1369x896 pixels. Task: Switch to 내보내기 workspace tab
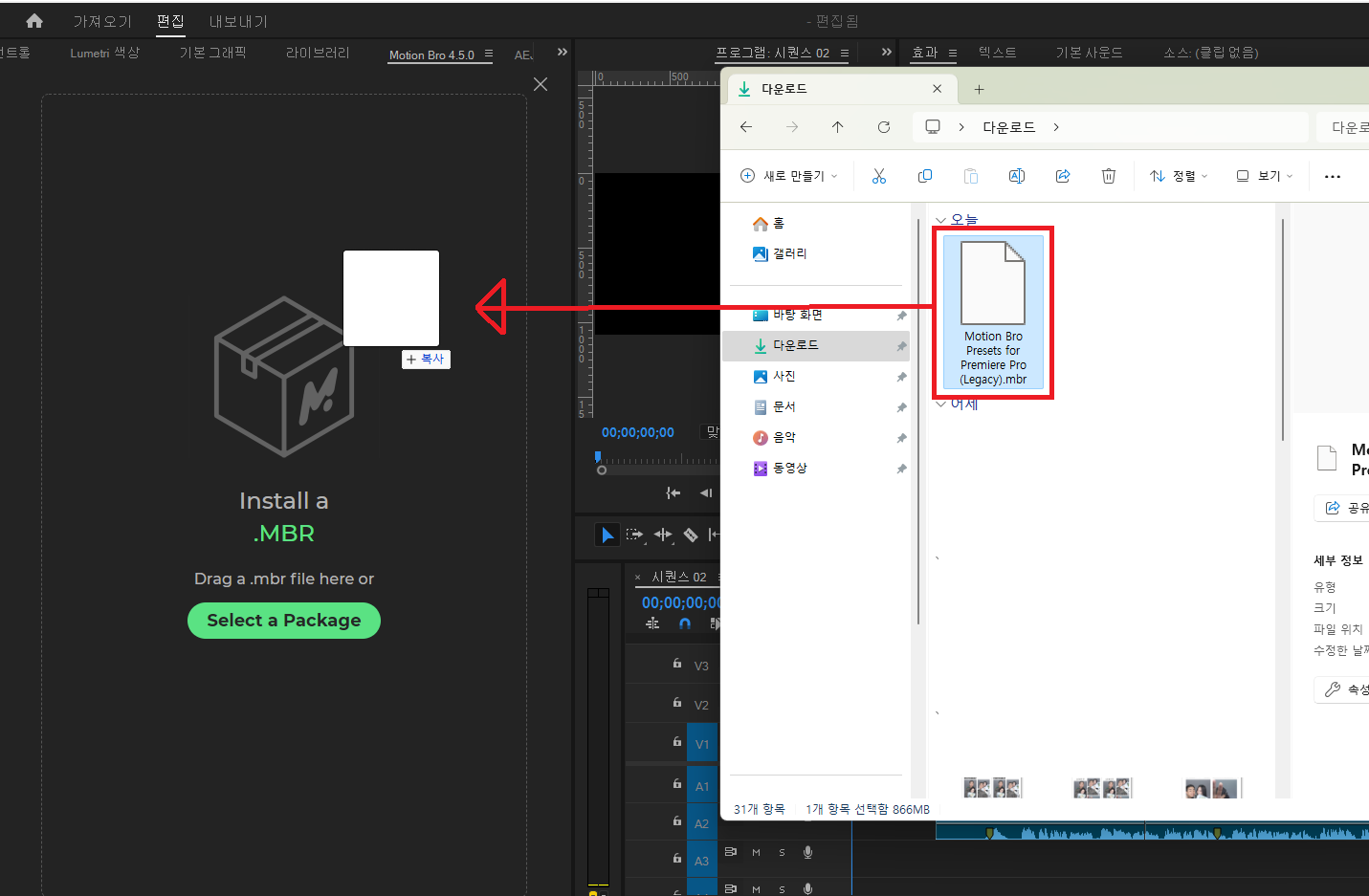(238, 21)
